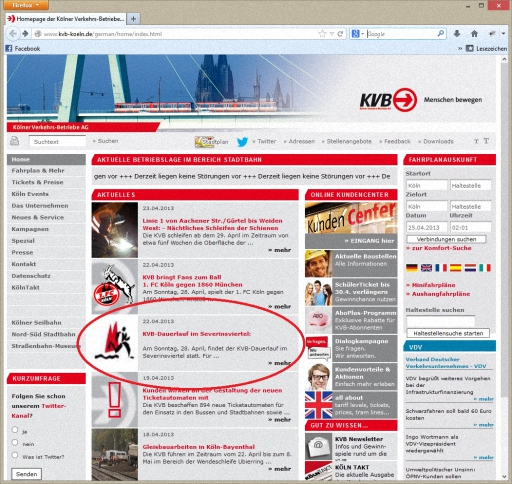Click the Startort Haltestelle input field

pos(470,185)
